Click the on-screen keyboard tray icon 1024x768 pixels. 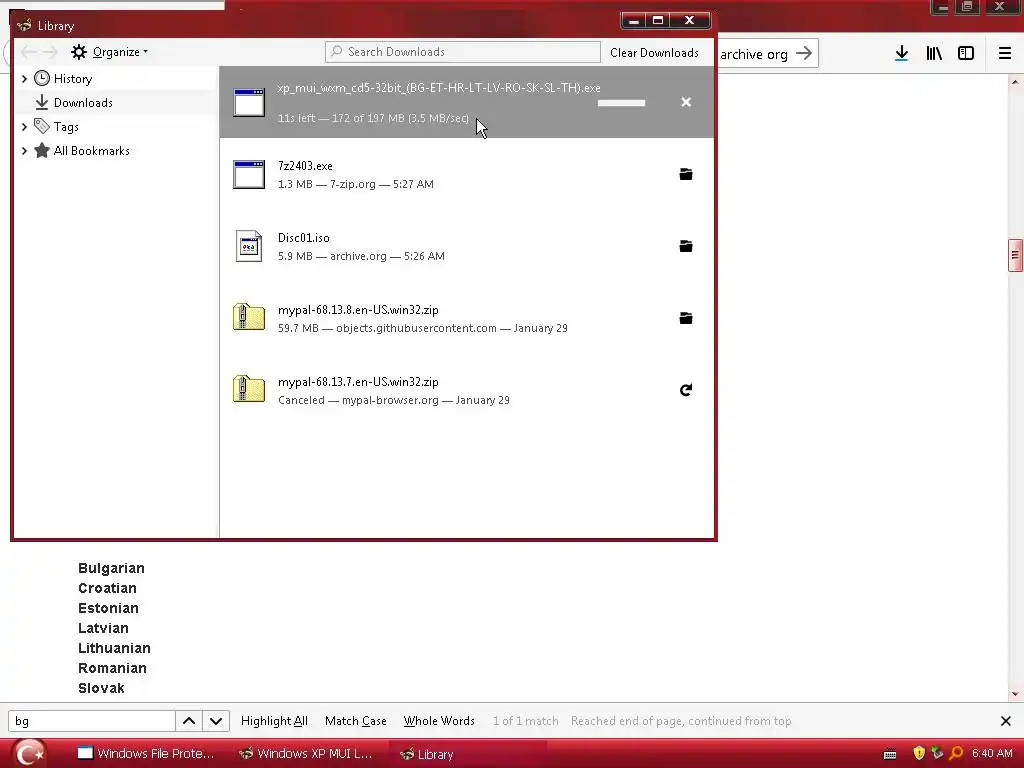[890, 754]
